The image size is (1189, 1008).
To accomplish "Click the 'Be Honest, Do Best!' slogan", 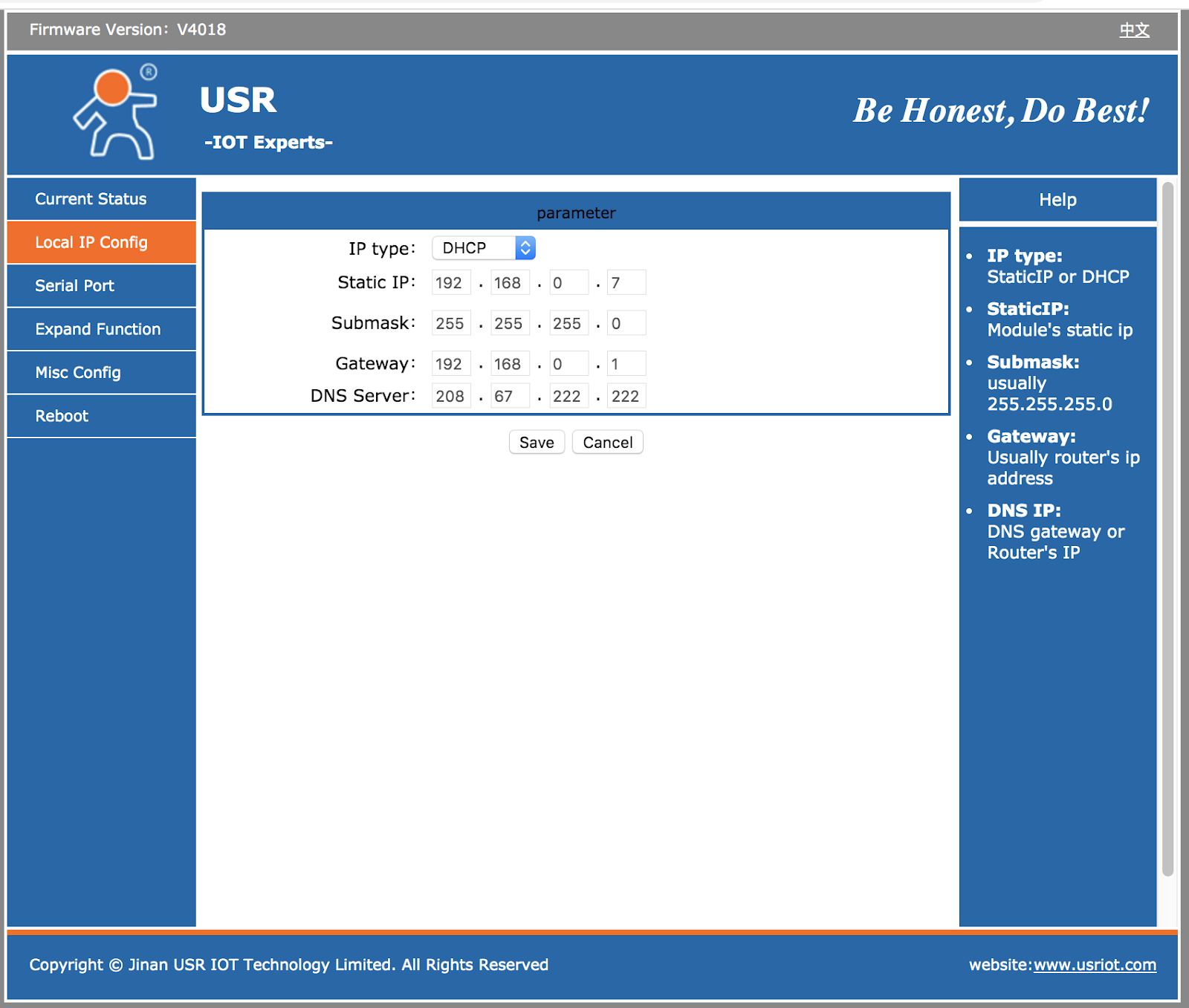I will pos(1001,111).
